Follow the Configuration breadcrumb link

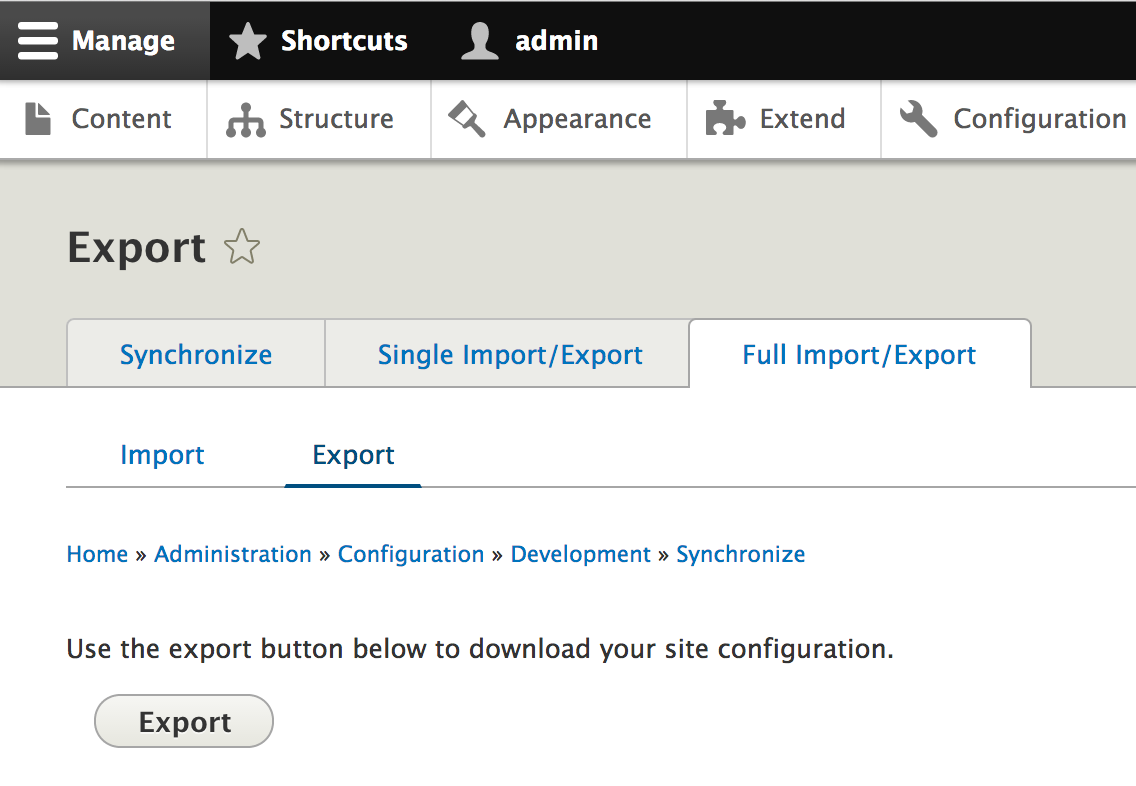coord(411,554)
